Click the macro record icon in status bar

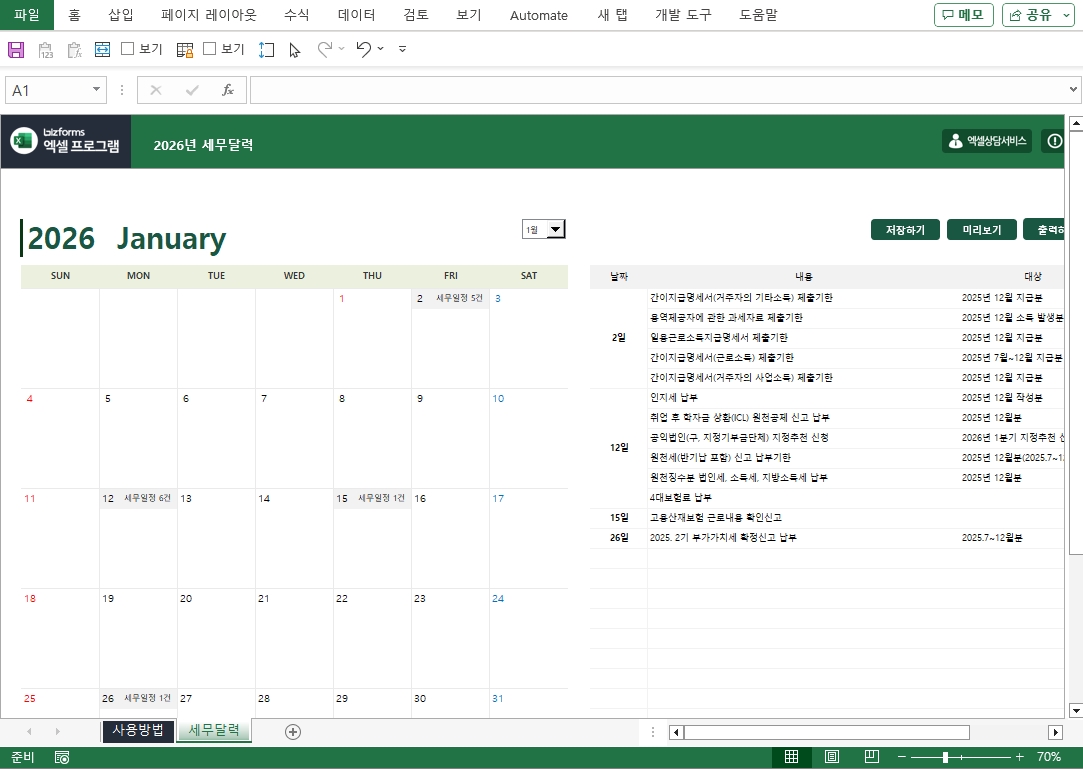click(62, 758)
